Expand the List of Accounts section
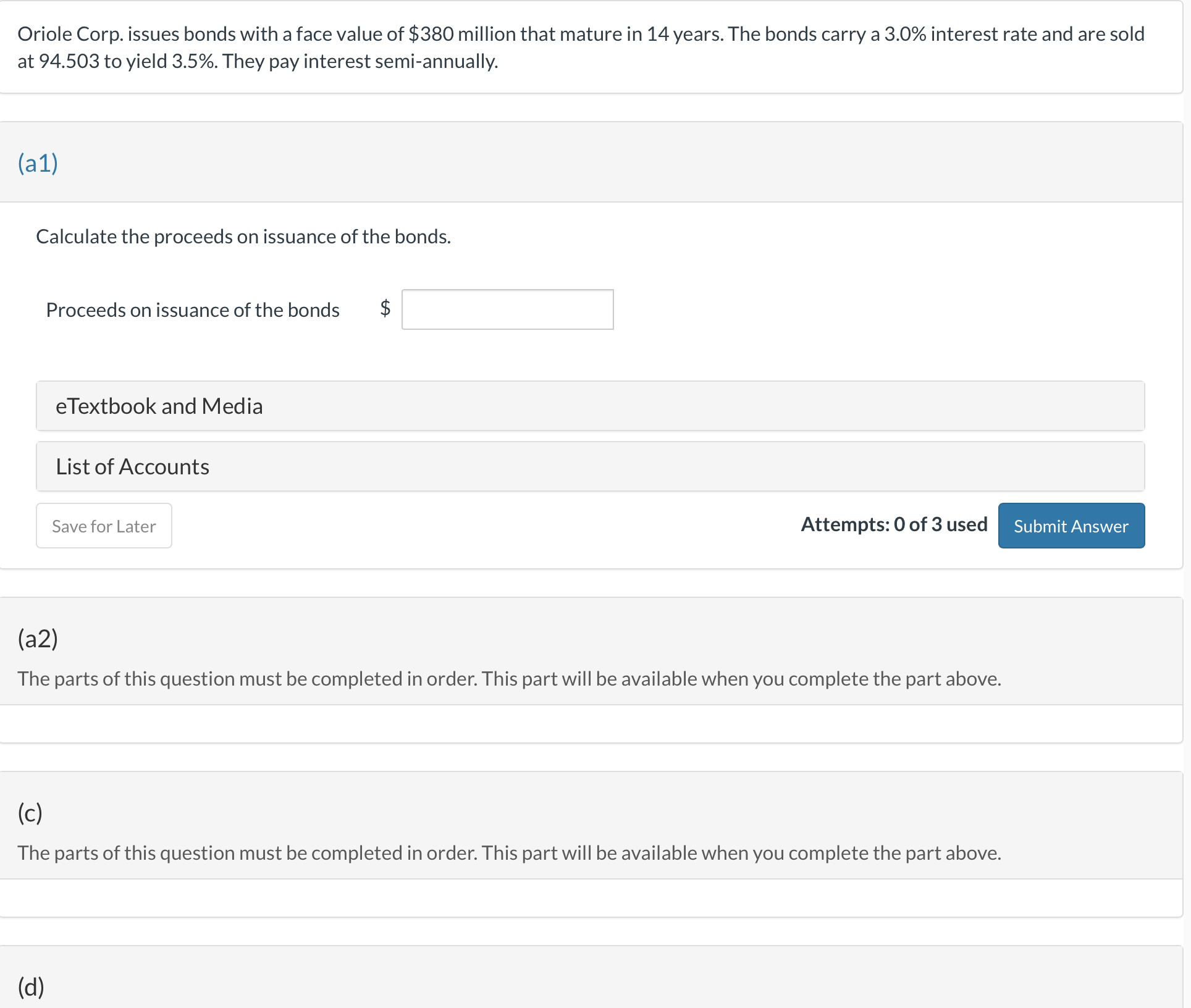 pyautogui.click(x=590, y=466)
